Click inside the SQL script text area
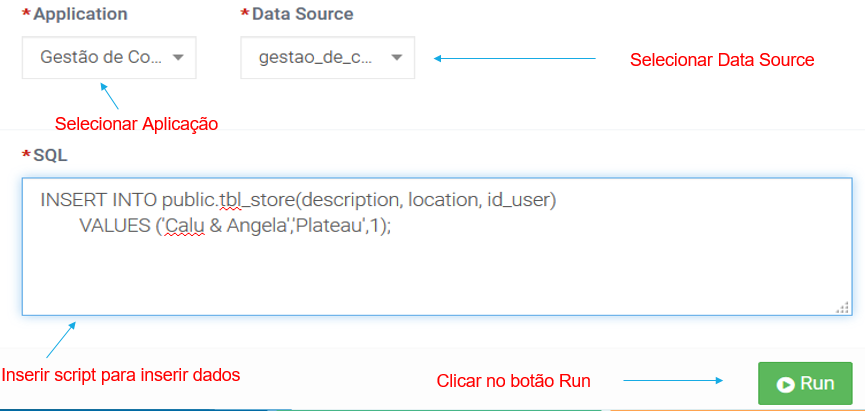 tap(437, 247)
